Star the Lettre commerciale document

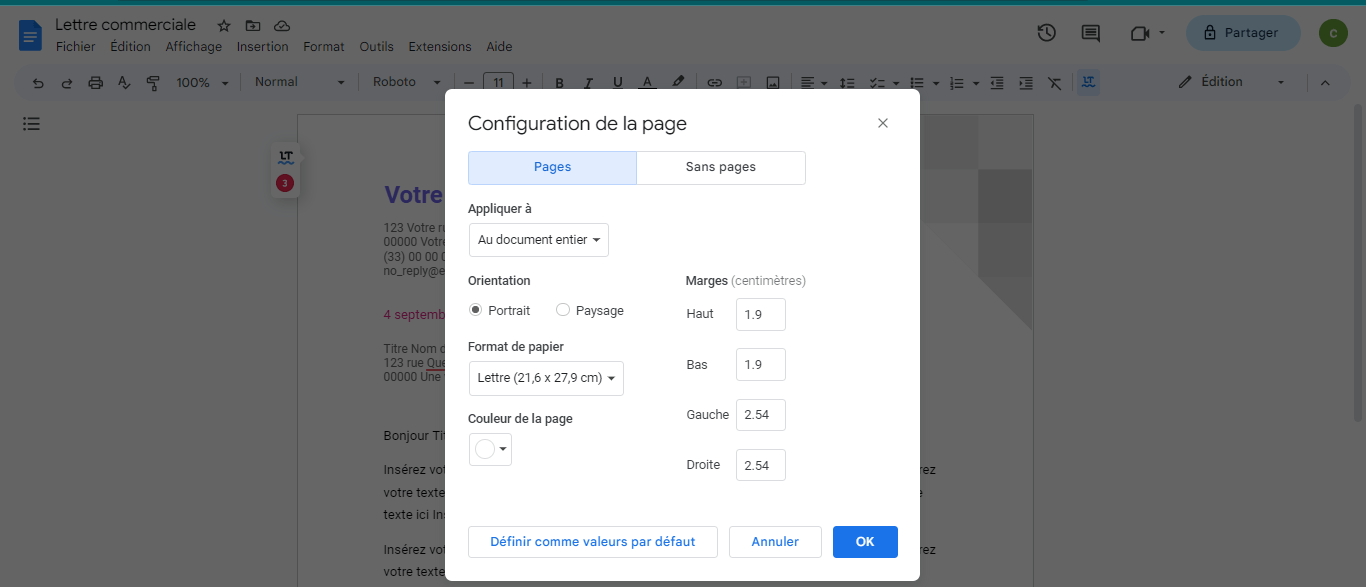[224, 25]
